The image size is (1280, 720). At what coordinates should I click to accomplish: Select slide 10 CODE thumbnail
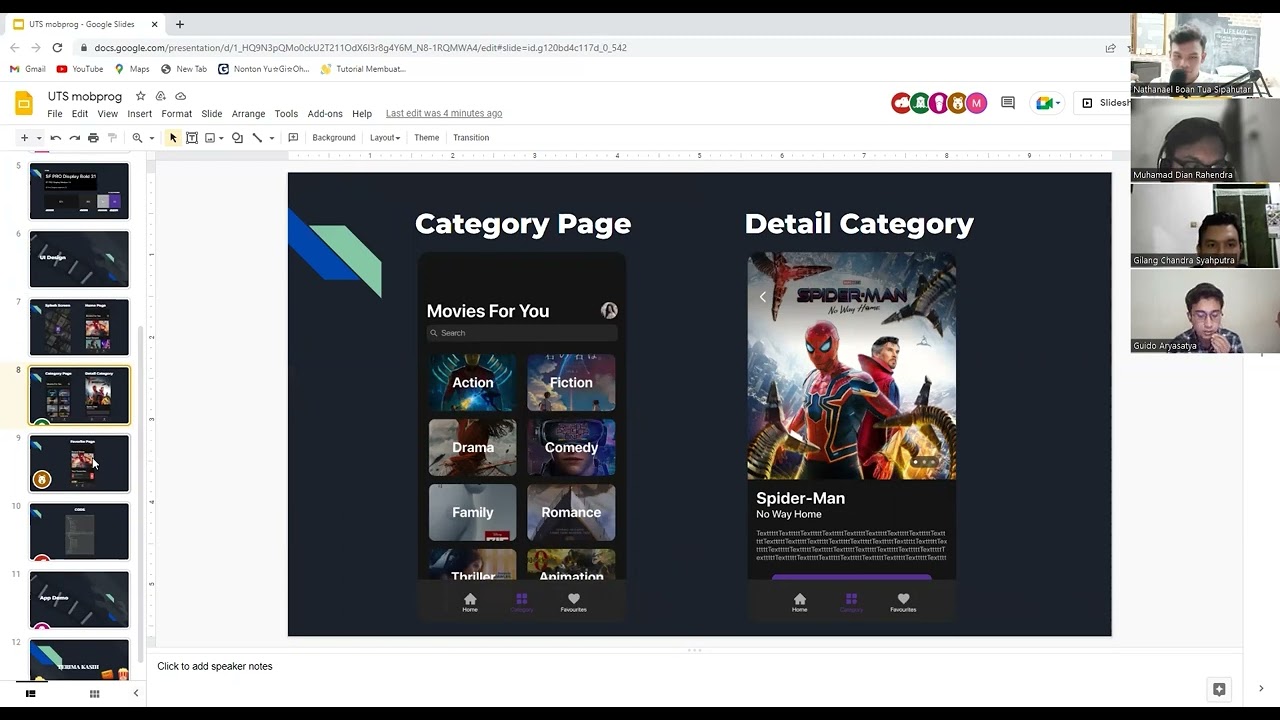(x=79, y=531)
